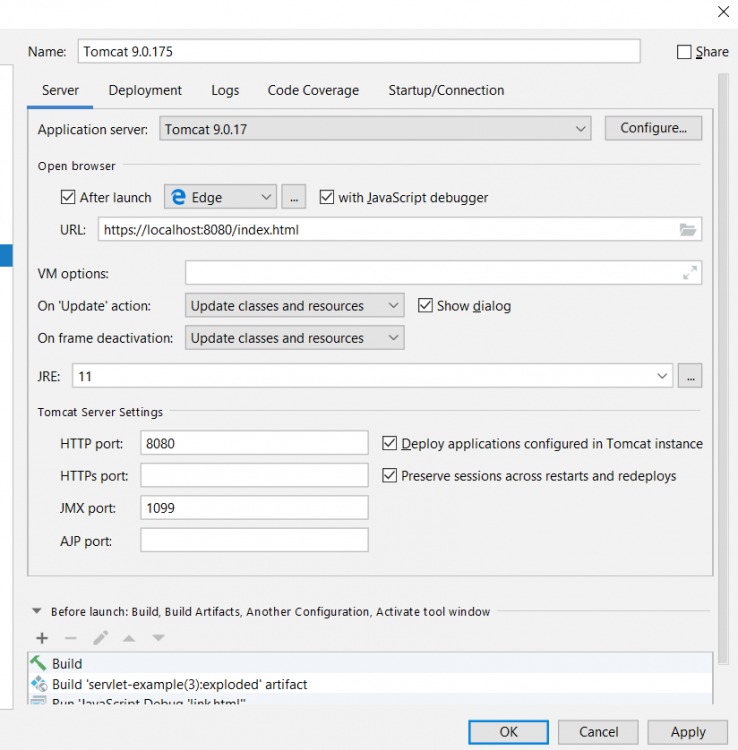Screen dimensions: 738x750
Task: Click the JMX port field
Action: click(x=254, y=507)
